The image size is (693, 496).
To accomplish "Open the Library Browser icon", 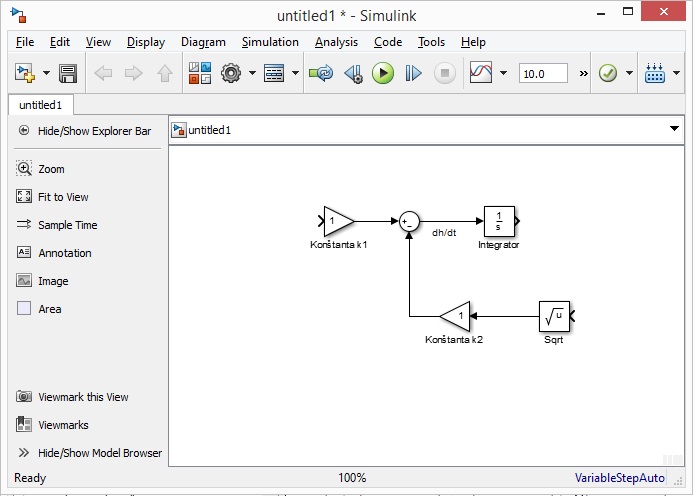I will point(200,73).
